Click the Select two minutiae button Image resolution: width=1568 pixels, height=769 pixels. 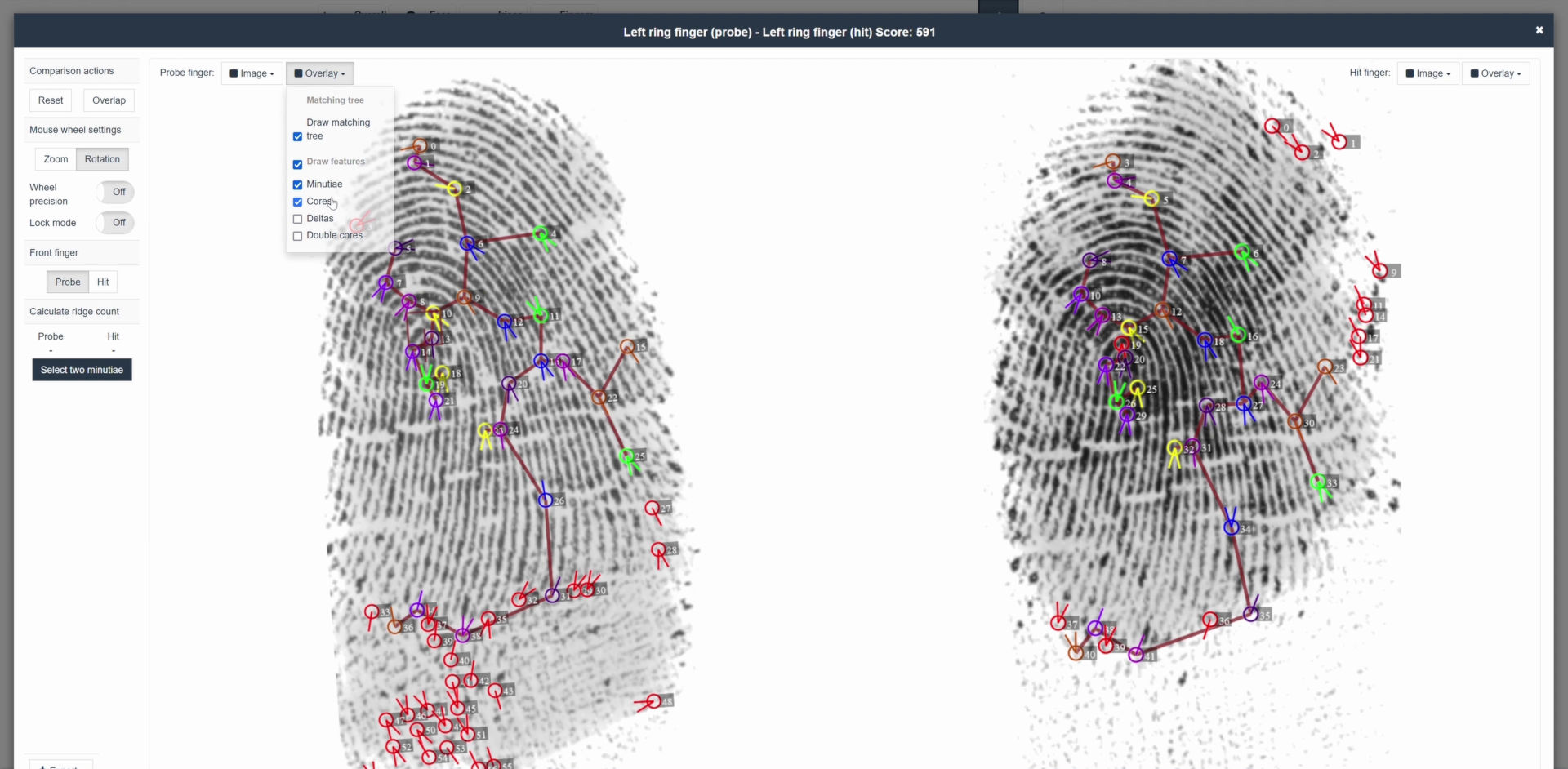[82, 370]
